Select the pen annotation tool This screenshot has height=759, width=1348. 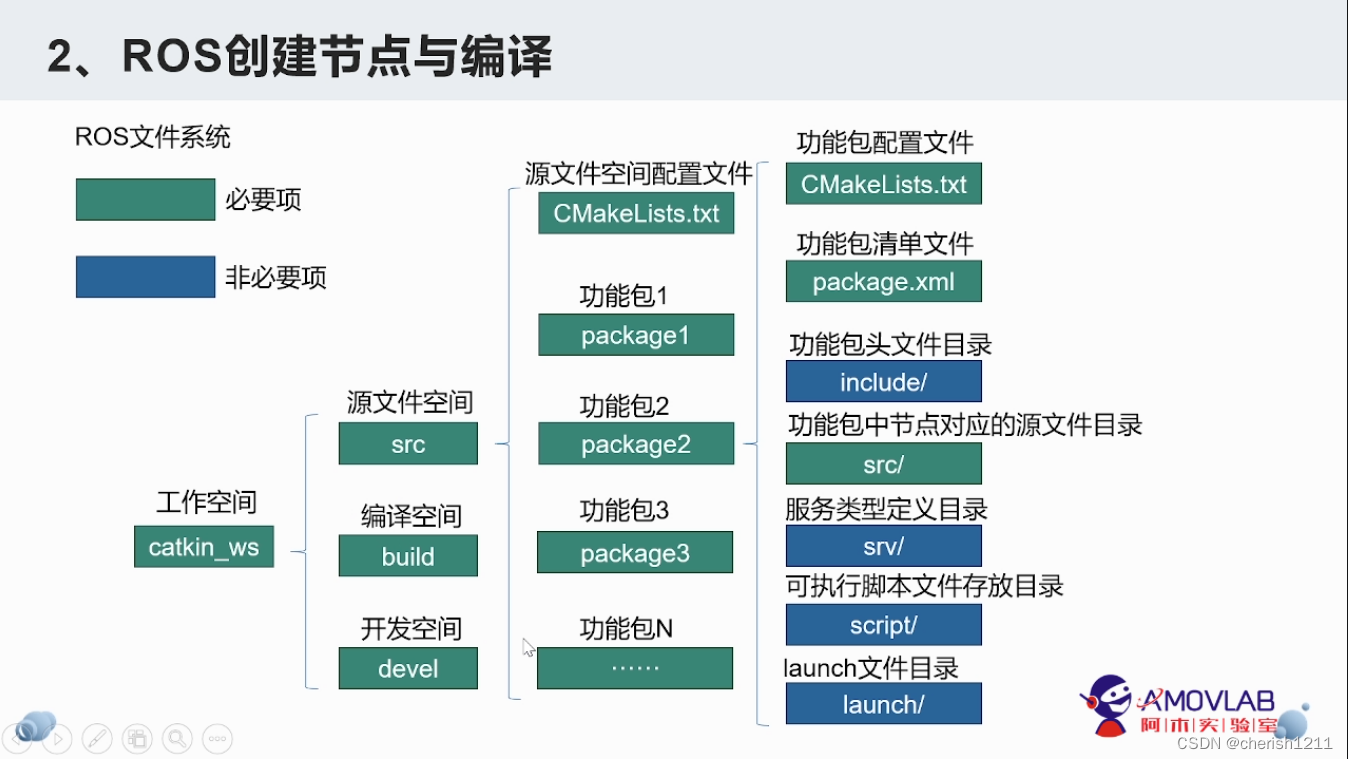pyautogui.click(x=97, y=738)
